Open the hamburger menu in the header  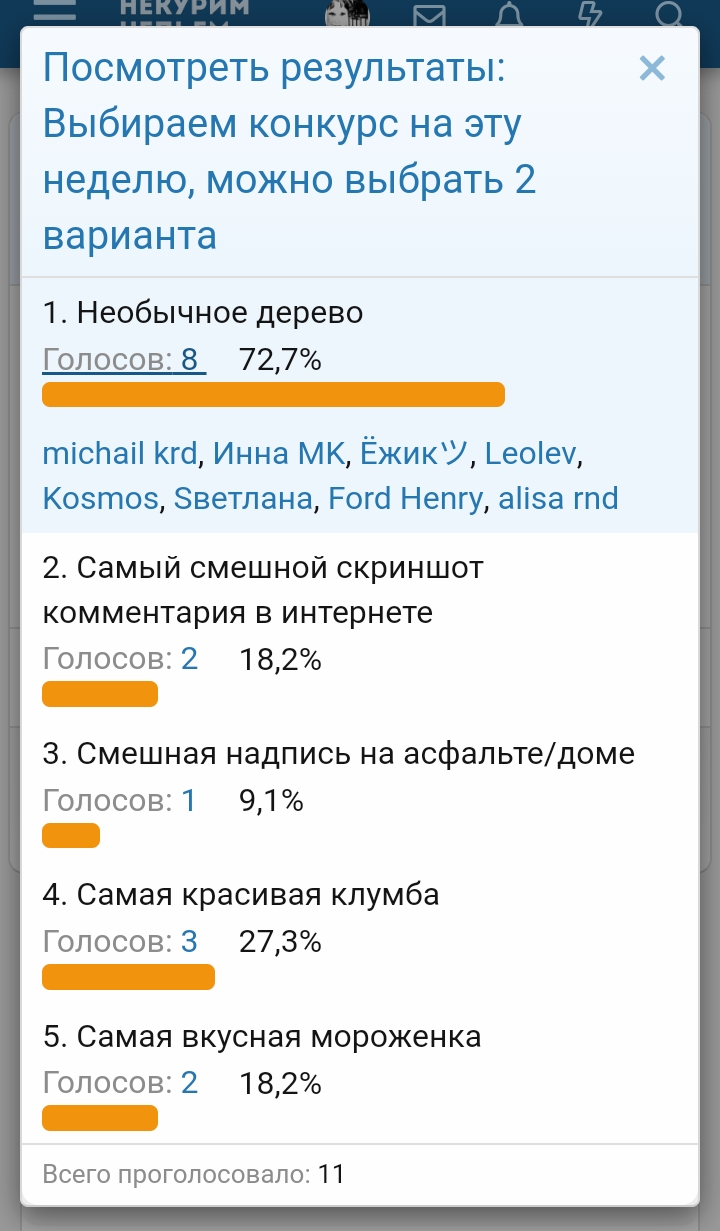tap(54, 10)
